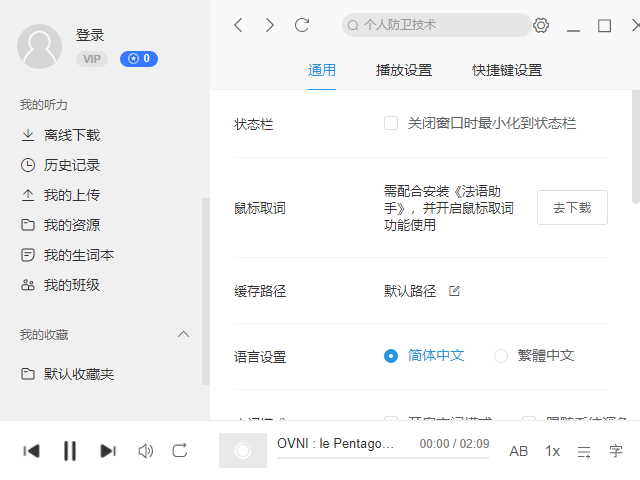The height and width of the screenshot is (480, 640).
Task: Click the 去下载 button
Action: click(x=572, y=207)
